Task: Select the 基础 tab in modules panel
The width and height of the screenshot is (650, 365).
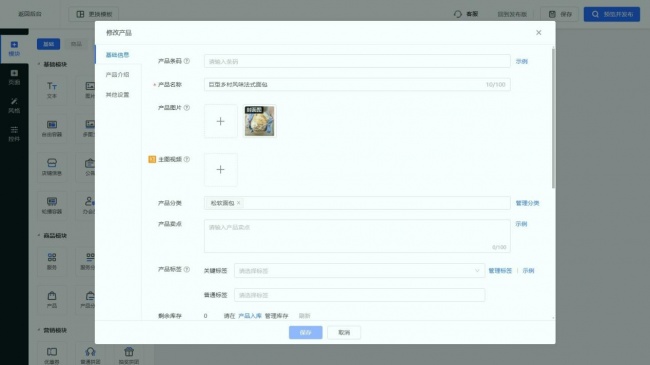Action: (x=49, y=44)
